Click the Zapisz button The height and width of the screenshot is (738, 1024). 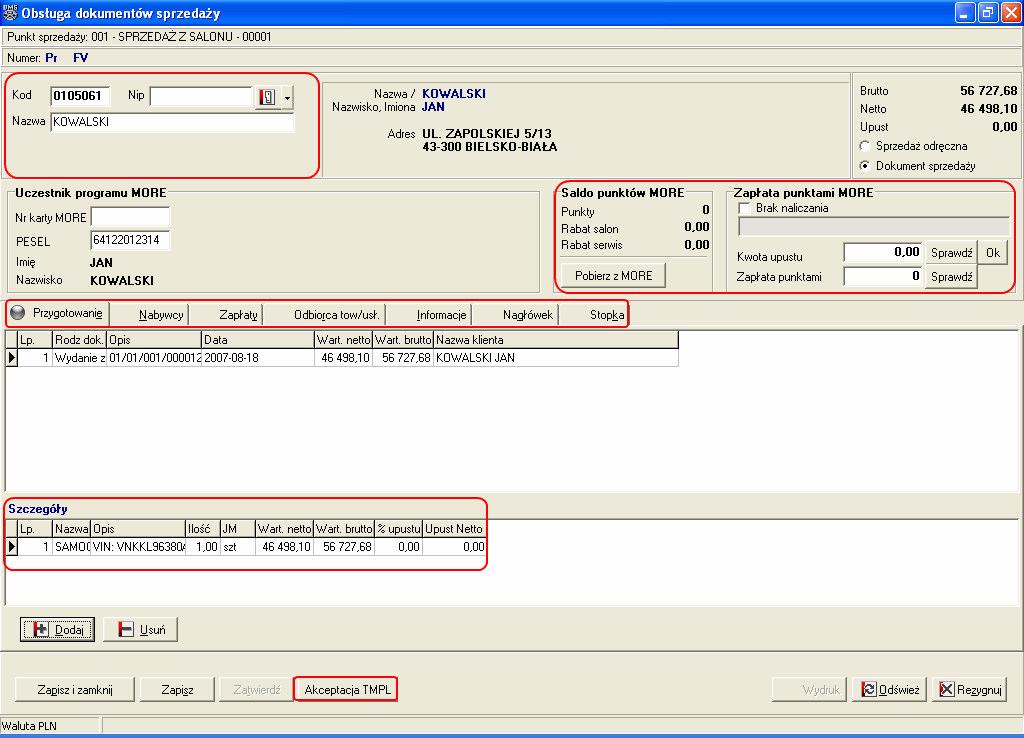(177, 690)
